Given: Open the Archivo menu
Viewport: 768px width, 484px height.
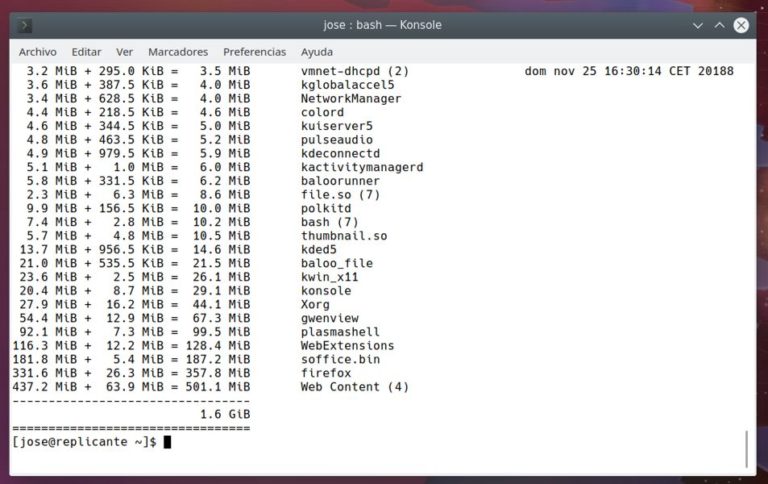Looking at the screenshot, I should pyautogui.click(x=38, y=52).
